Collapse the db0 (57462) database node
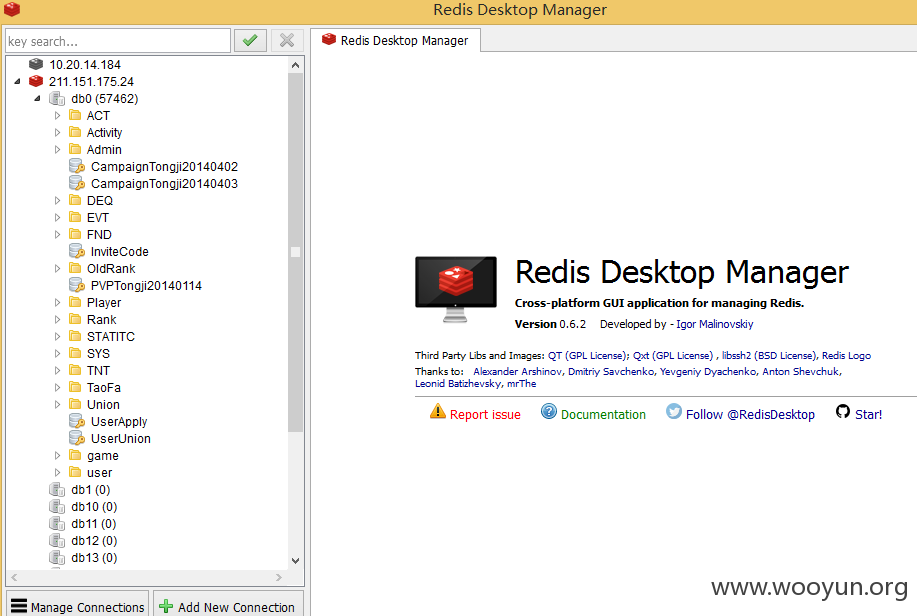Screen dimensions: 917x616 [x=37, y=98]
